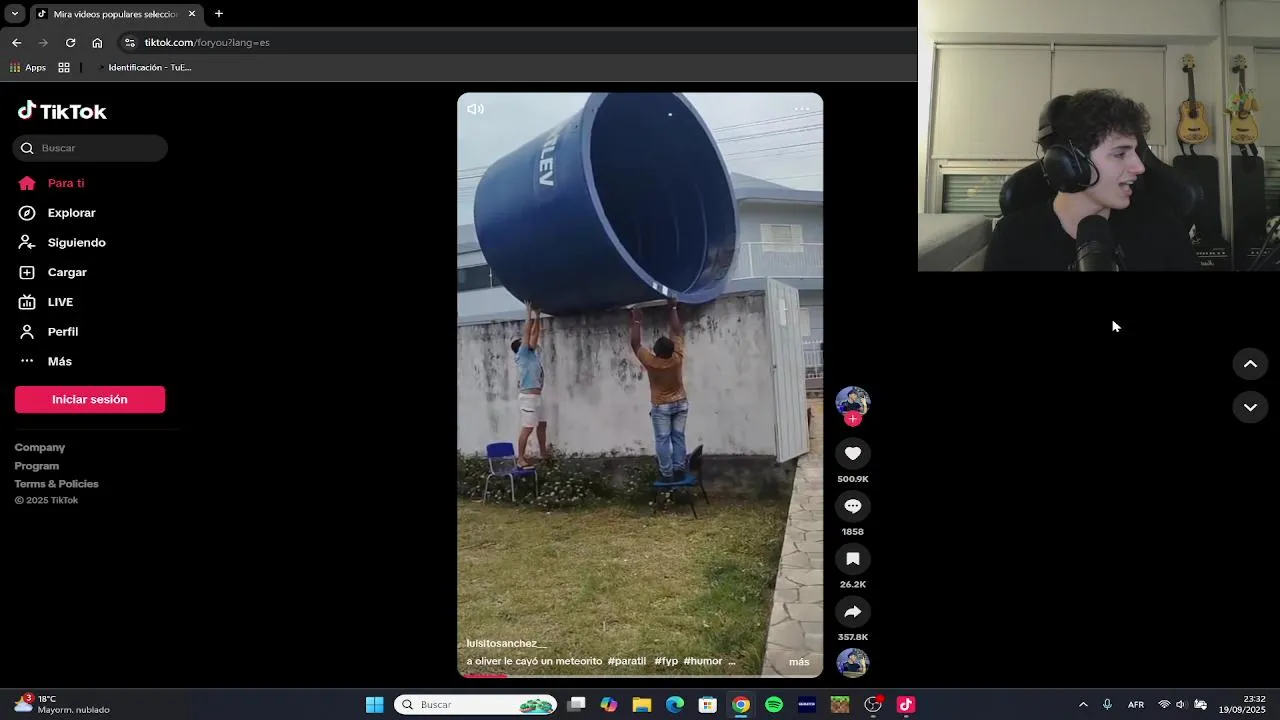Click the #humor hashtag
This screenshot has height=720, width=1280.
[703, 661]
